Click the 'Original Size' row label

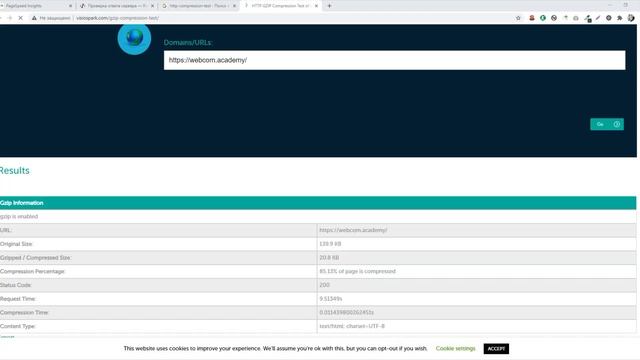pos(16,244)
